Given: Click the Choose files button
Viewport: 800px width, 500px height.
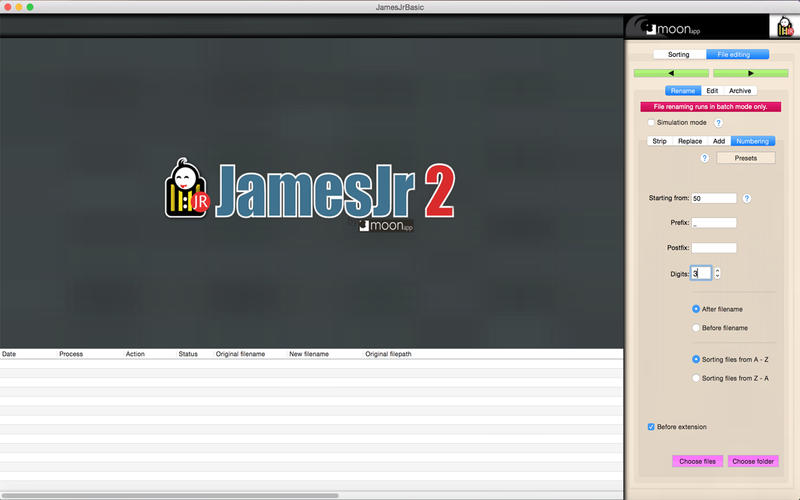Looking at the screenshot, I should pos(697,461).
